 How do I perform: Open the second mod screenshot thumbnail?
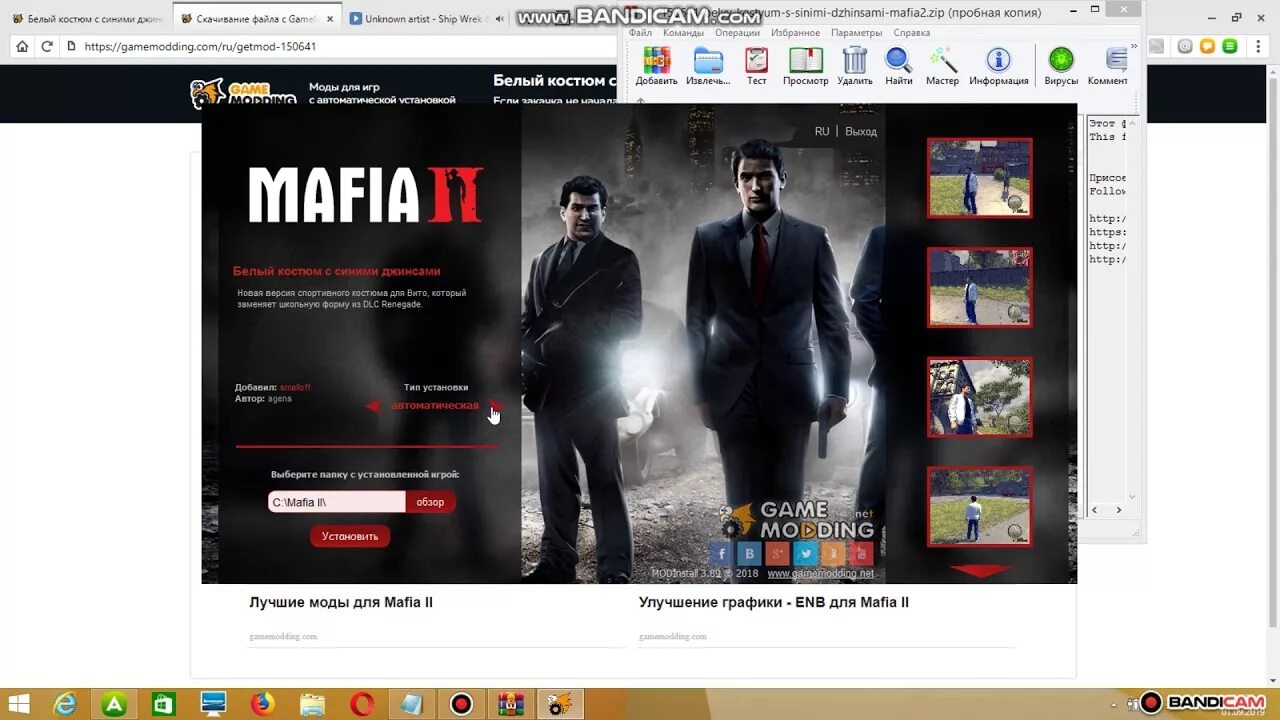(979, 288)
